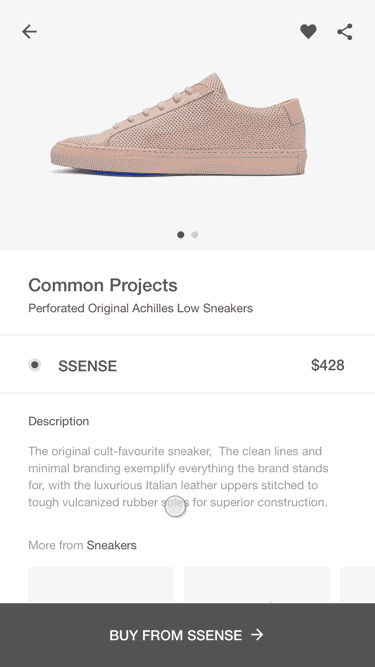375x667 pixels.
Task: Click the arrow icon inside the buy bar
Action: (x=257, y=635)
